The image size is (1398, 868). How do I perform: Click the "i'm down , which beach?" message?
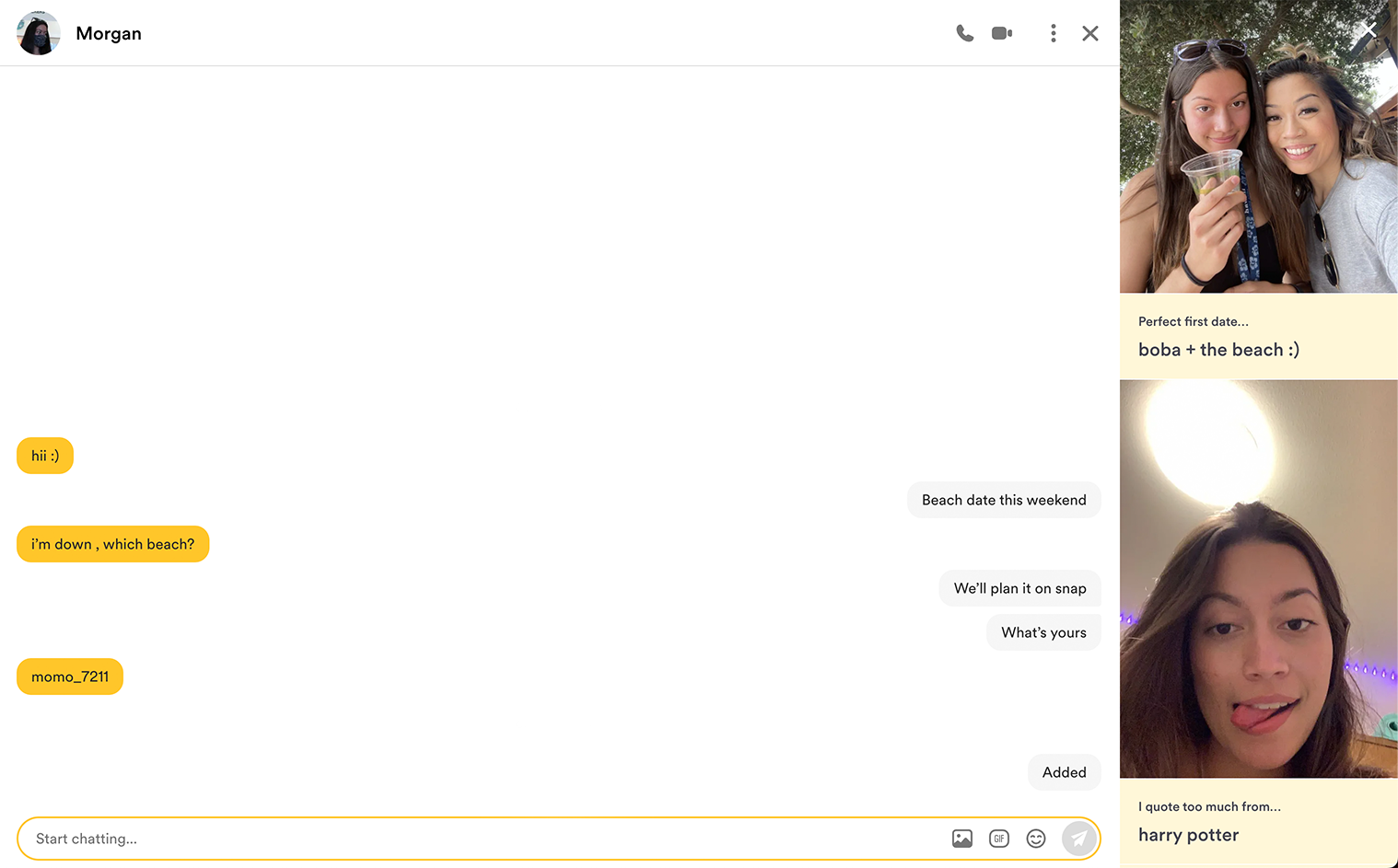[x=112, y=544]
